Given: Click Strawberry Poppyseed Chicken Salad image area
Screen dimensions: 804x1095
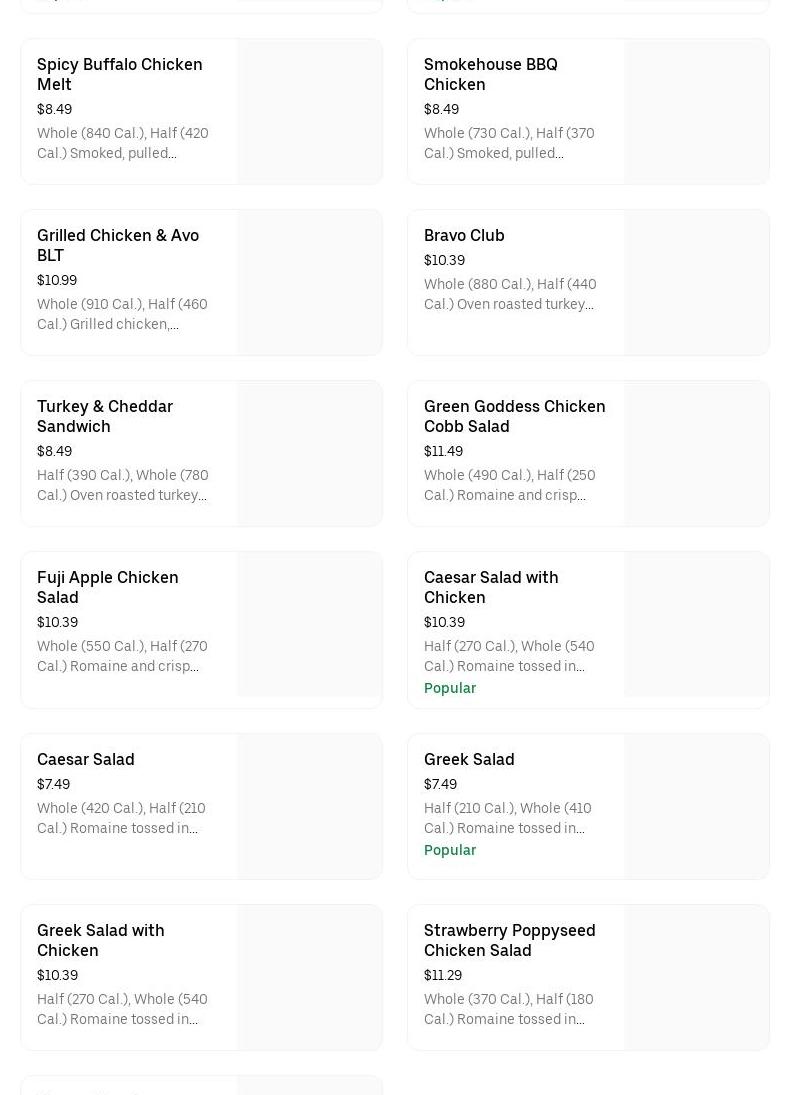Looking at the screenshot, I should (x=696, y=977).
